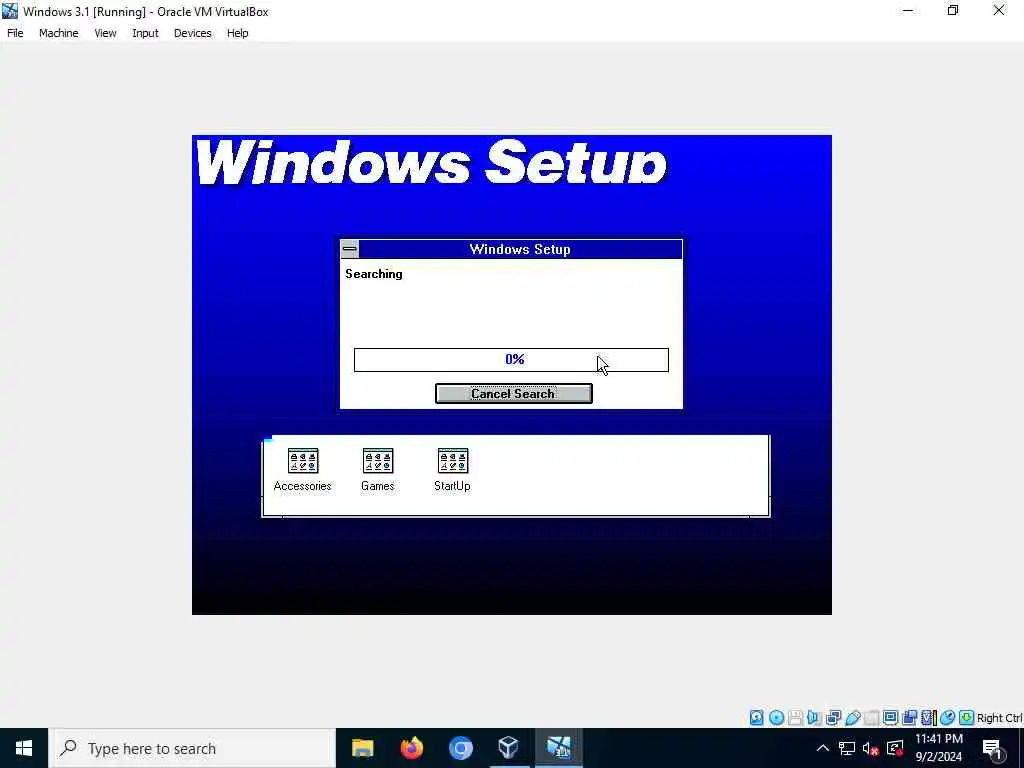Open the StartUp program group icon
Screen dimensions: 1024x768
(x=452, y=470)
